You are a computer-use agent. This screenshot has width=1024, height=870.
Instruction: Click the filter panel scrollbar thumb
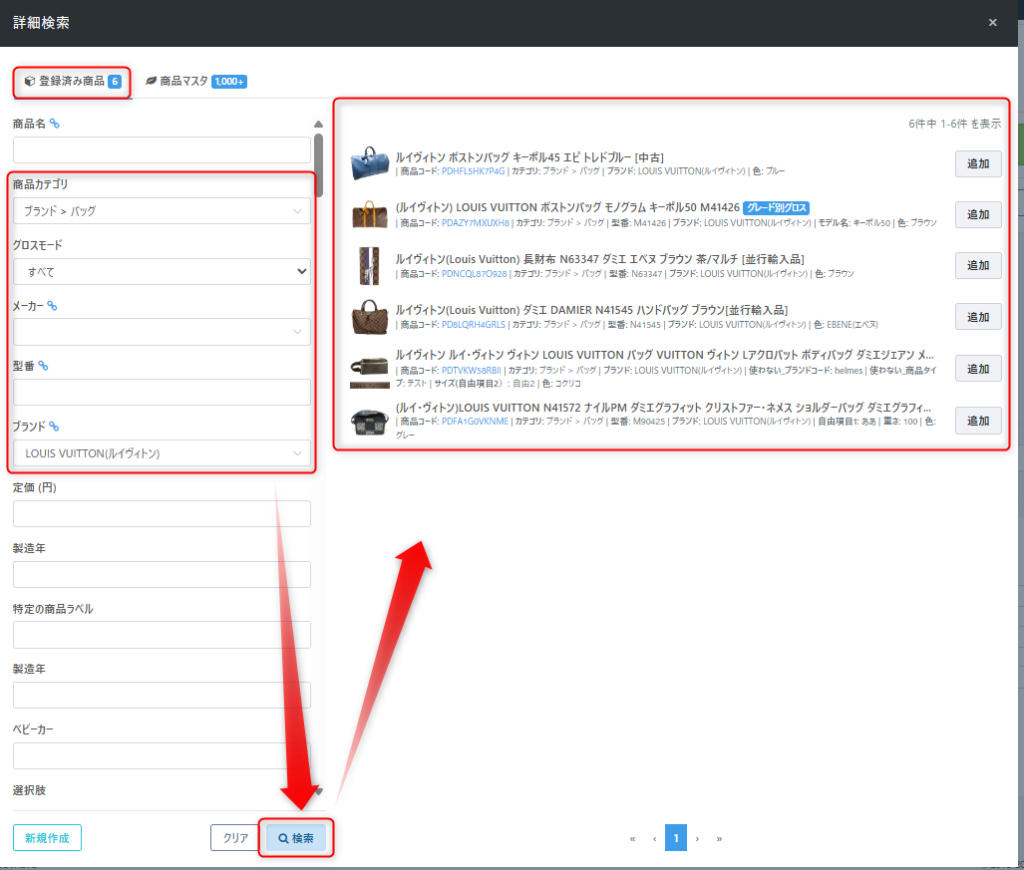[318, 165]
